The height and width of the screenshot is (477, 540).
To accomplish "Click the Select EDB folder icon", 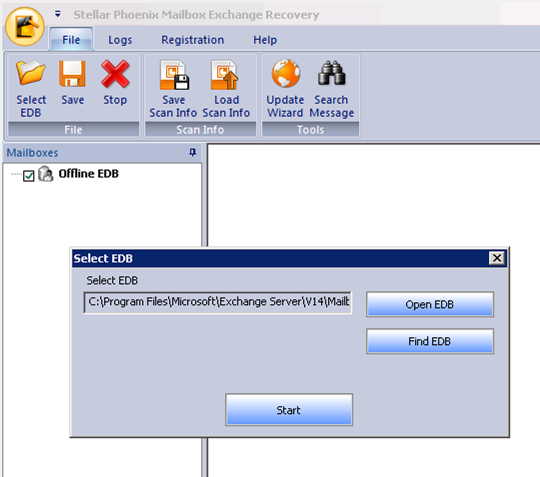I will click(31, 73).
